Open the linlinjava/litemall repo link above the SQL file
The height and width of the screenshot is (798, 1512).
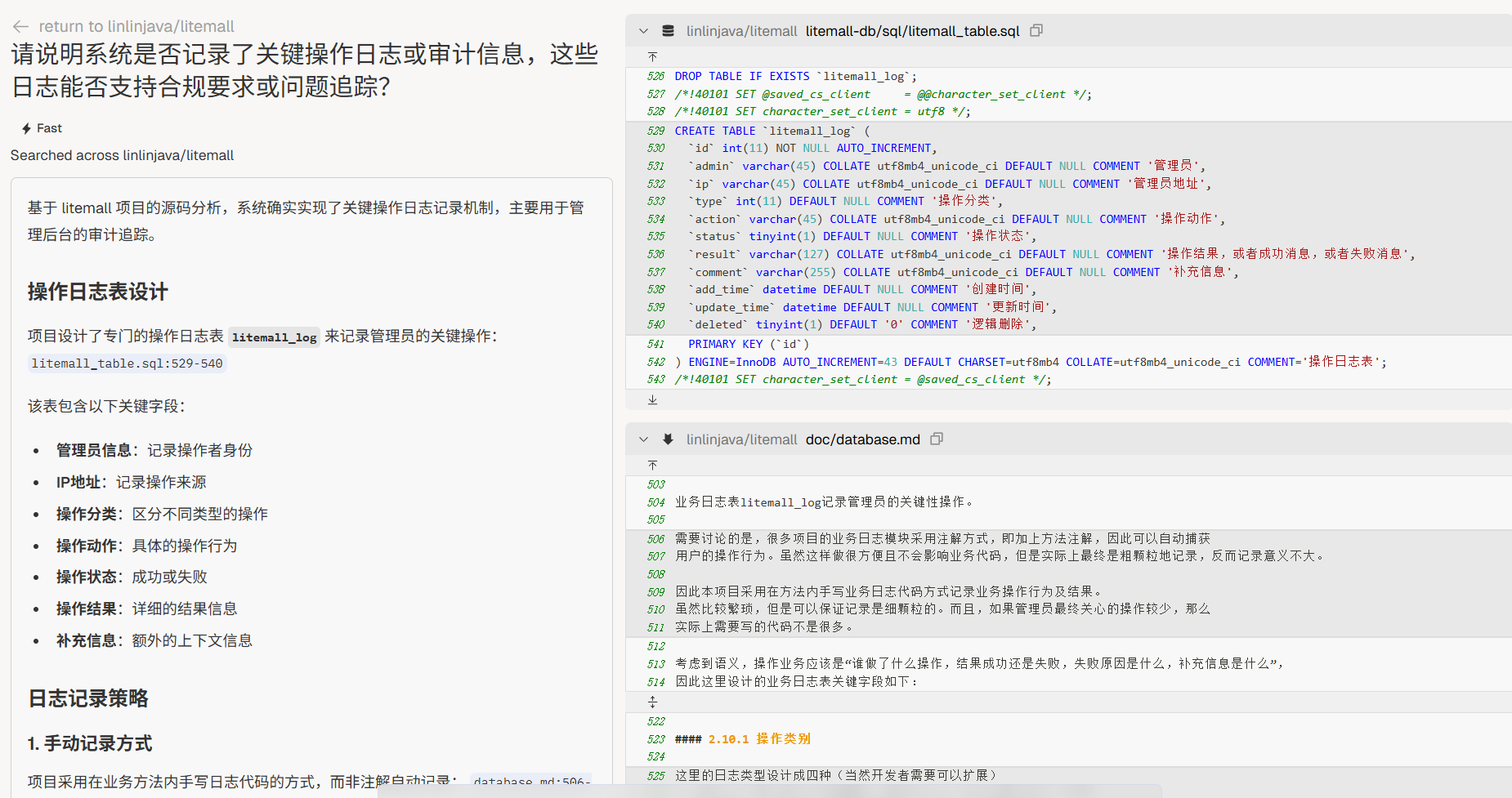pyautogui.click(x=741, y=31)
